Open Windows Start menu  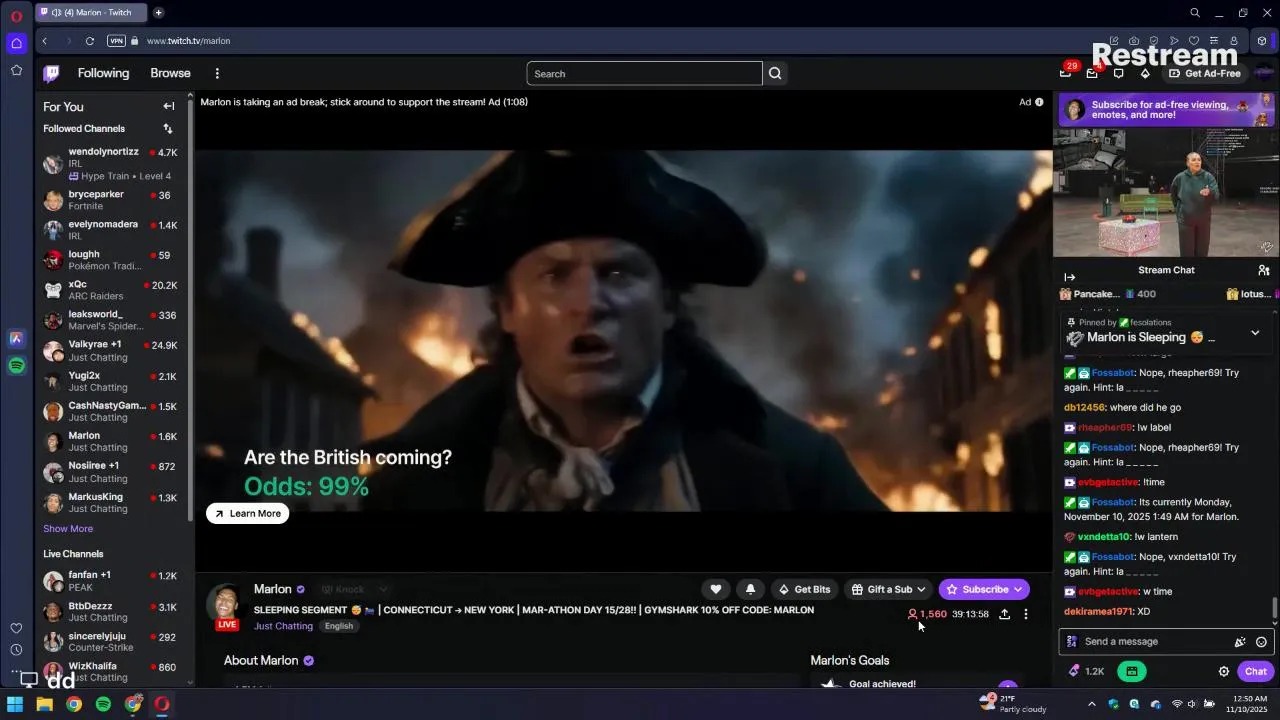click(x=15, y=704)
